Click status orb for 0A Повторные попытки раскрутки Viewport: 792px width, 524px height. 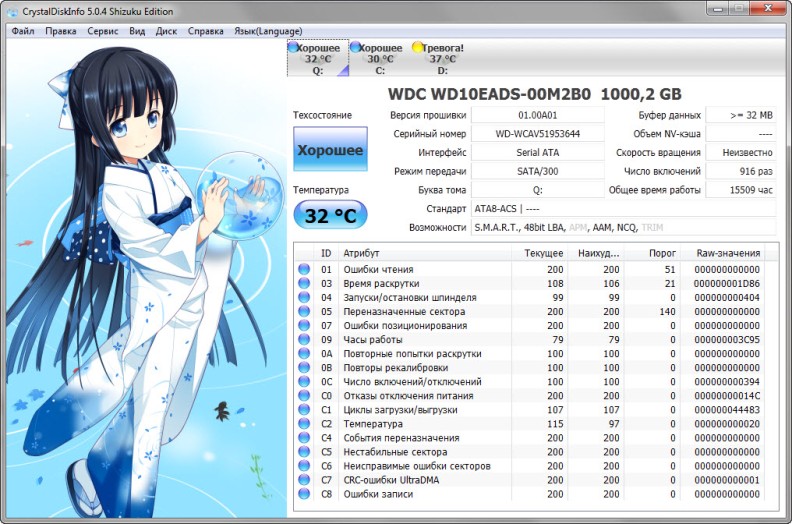point(304,354)
